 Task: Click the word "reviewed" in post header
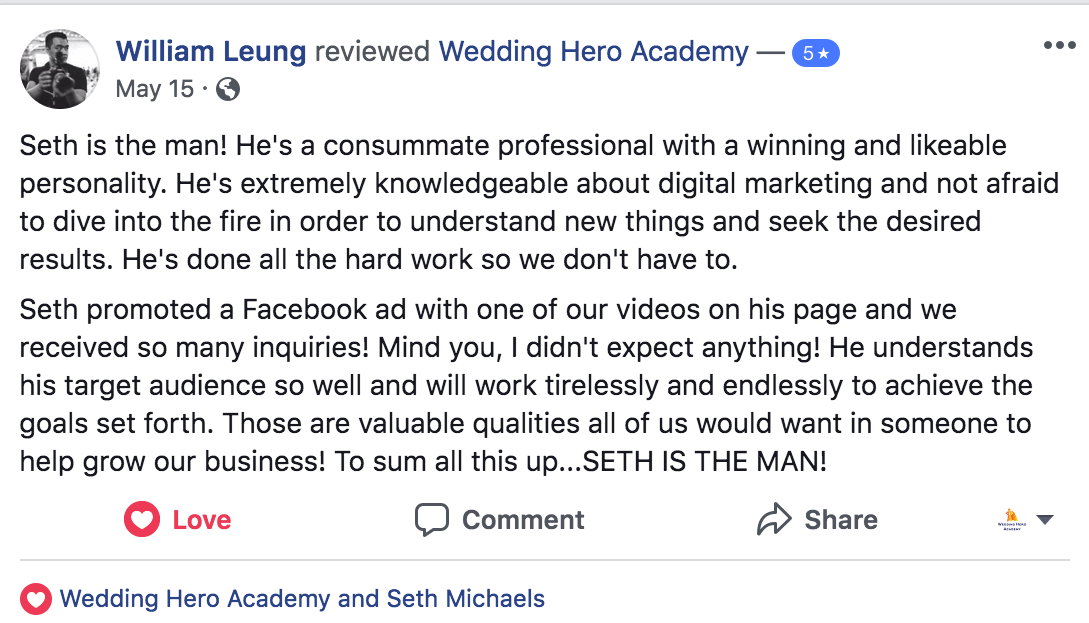coord(372,52)
